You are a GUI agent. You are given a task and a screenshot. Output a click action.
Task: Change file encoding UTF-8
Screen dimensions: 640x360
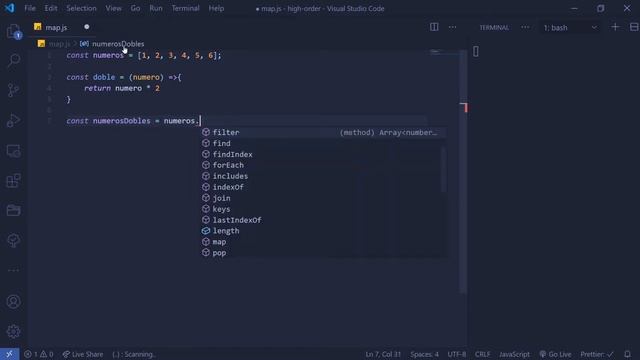click(x=457, y=354)
